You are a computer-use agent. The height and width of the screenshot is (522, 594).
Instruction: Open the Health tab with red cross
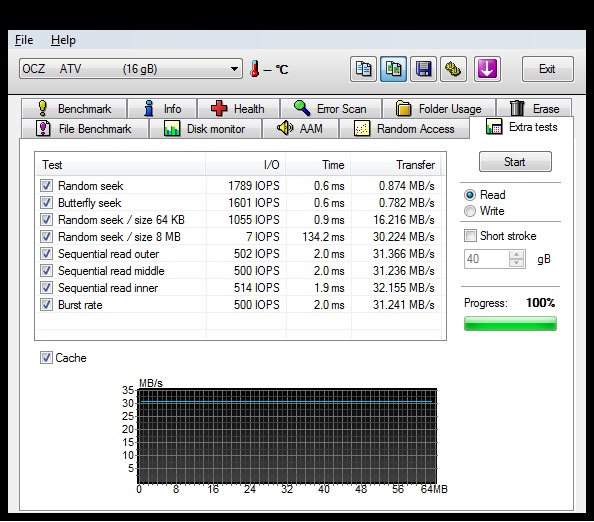[x=238, y=109]
